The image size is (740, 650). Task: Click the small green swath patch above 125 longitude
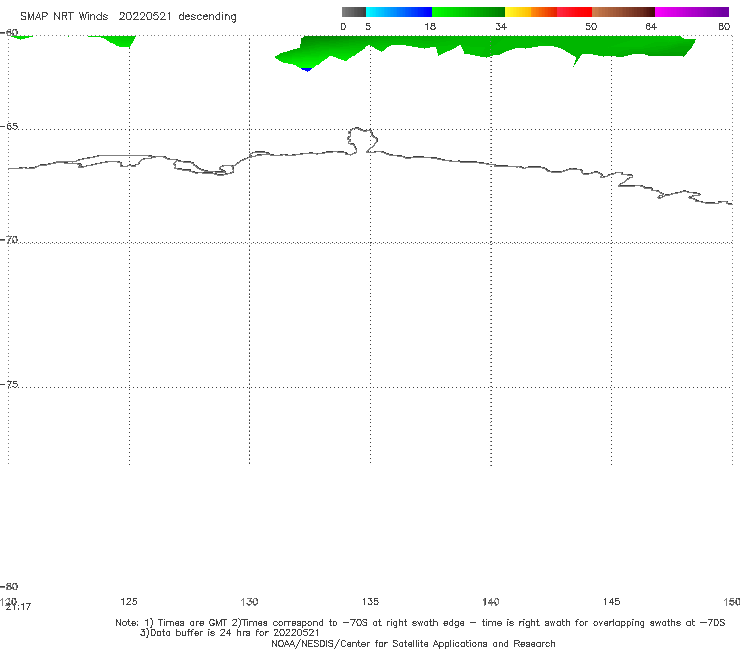(x=118, y=40)
